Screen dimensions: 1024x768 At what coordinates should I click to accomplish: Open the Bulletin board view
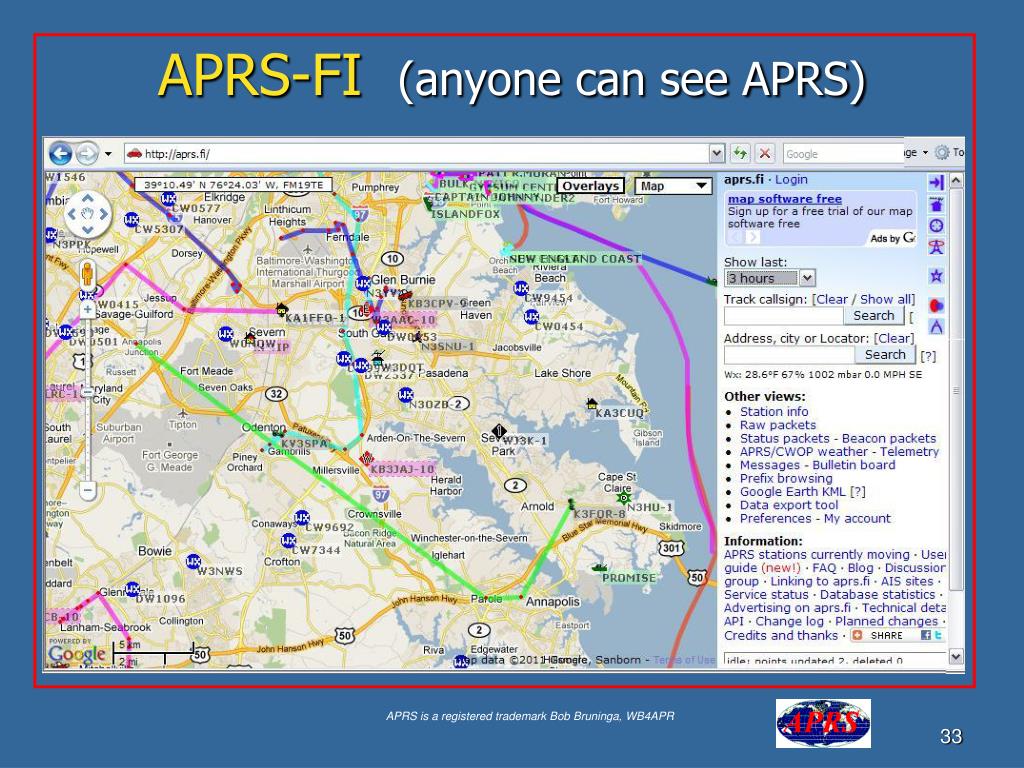point(854,465)
